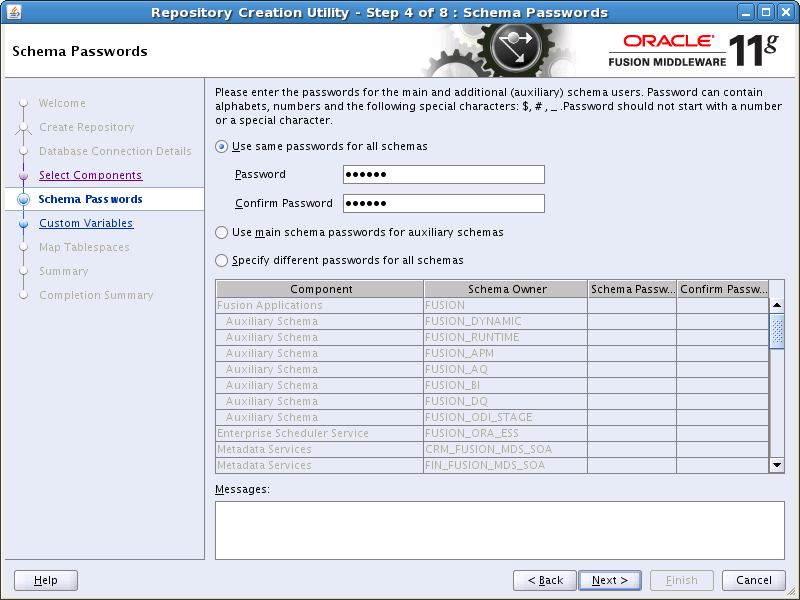Click the Confirm Passw... column header

point(723,289)
